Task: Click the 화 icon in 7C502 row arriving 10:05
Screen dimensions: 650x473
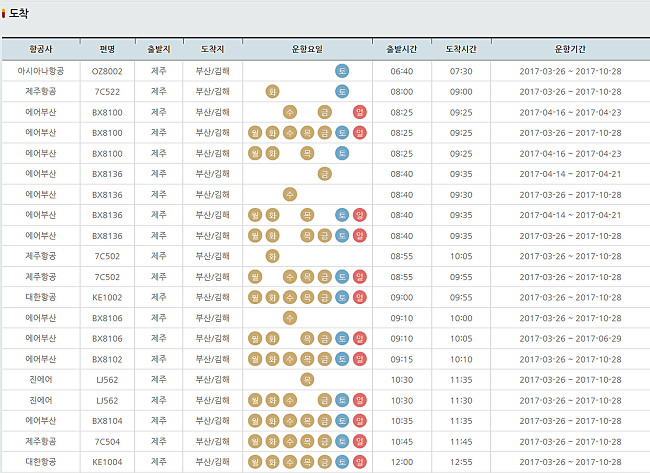Action: coord(272,256)
